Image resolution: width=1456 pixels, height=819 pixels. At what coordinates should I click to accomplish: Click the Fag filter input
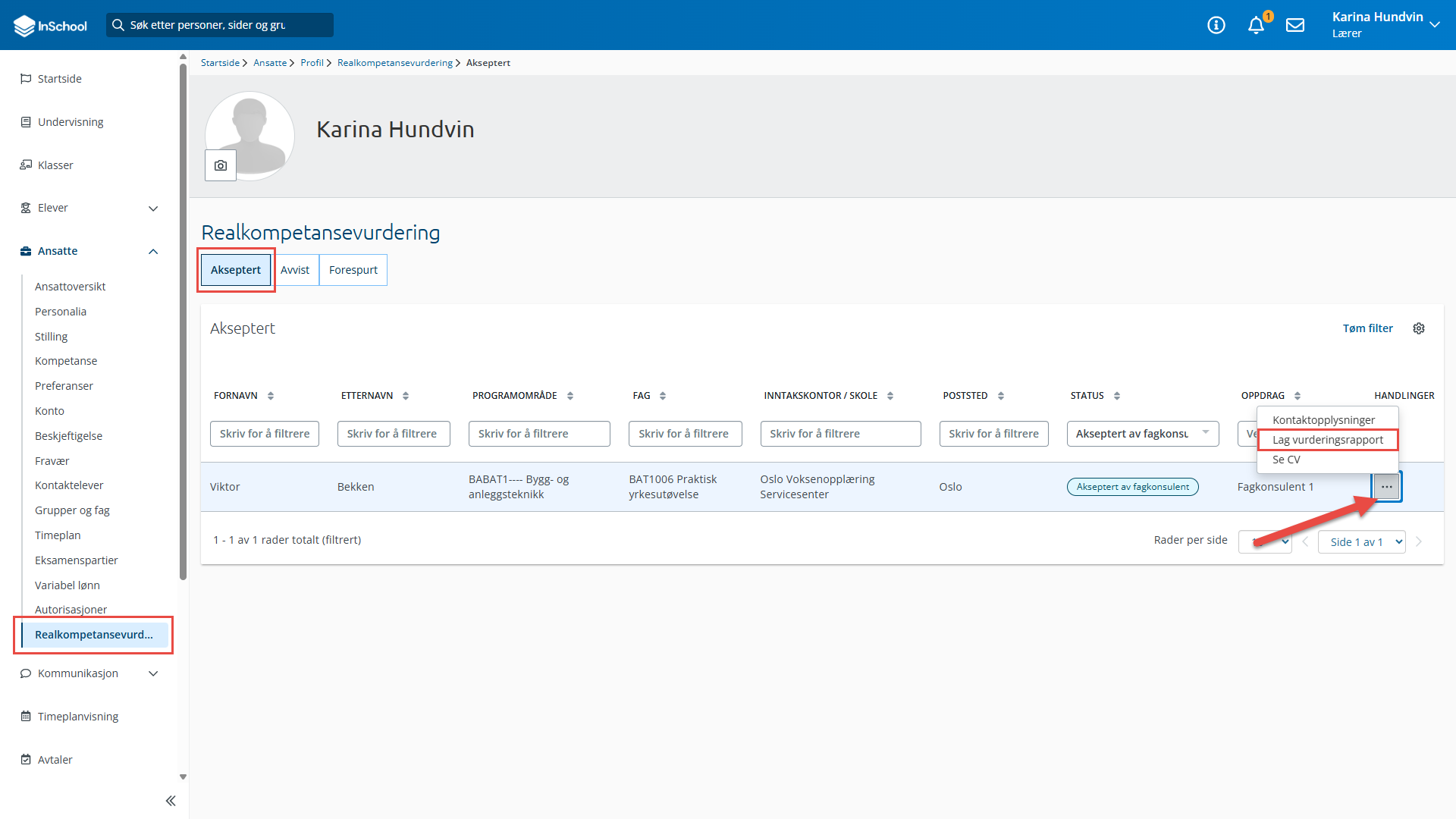(686, 434)
